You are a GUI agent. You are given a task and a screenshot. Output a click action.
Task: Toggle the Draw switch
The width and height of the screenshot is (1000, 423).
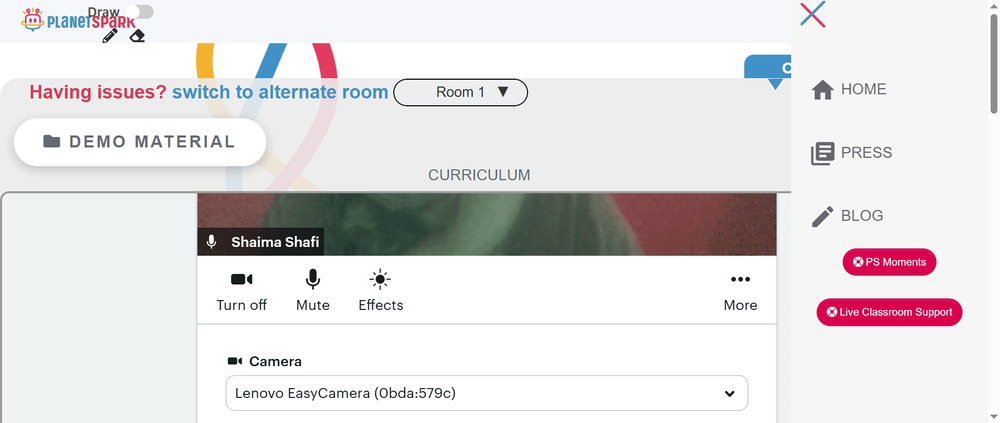[x=139, y=11]
